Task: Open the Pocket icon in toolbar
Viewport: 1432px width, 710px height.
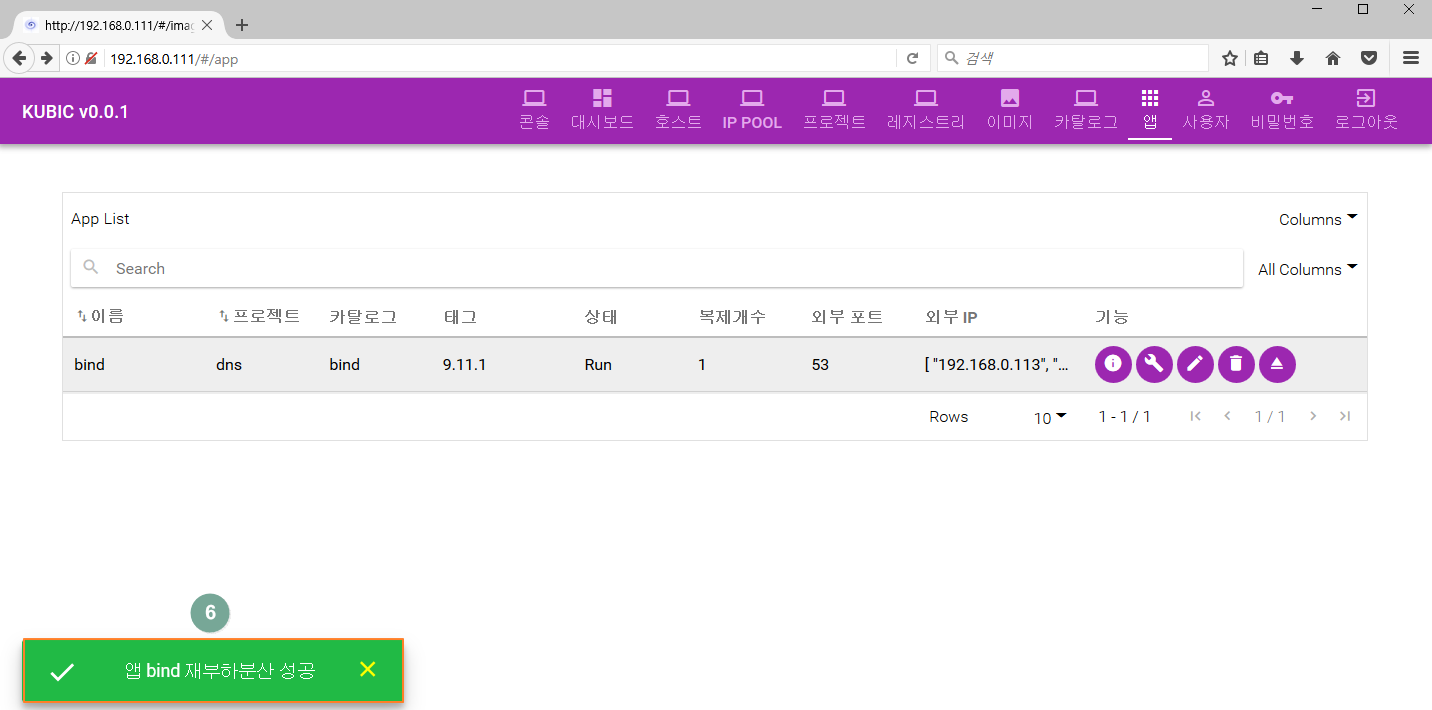Action: coord(1369,58)
